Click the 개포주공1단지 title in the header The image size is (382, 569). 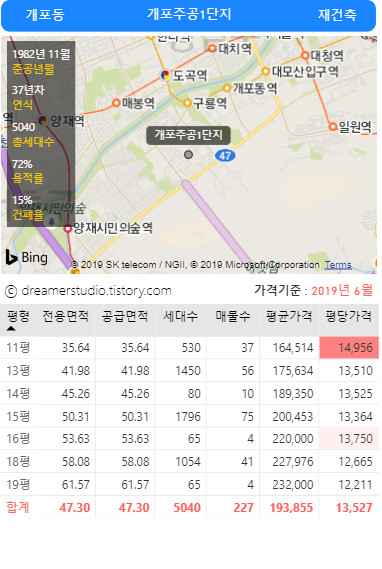click(189, 14)
